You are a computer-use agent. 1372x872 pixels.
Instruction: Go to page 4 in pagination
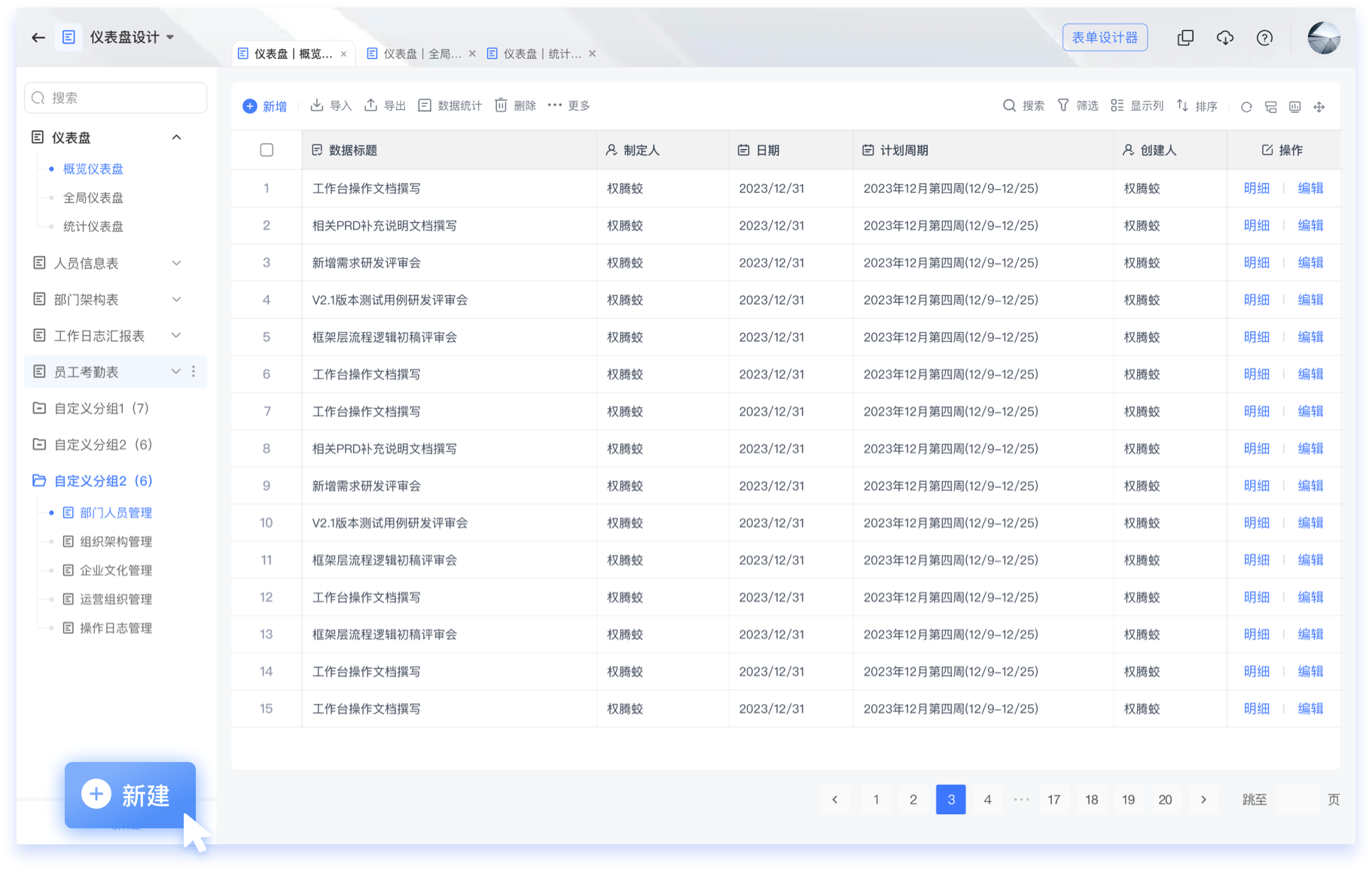tap(987, 799)
